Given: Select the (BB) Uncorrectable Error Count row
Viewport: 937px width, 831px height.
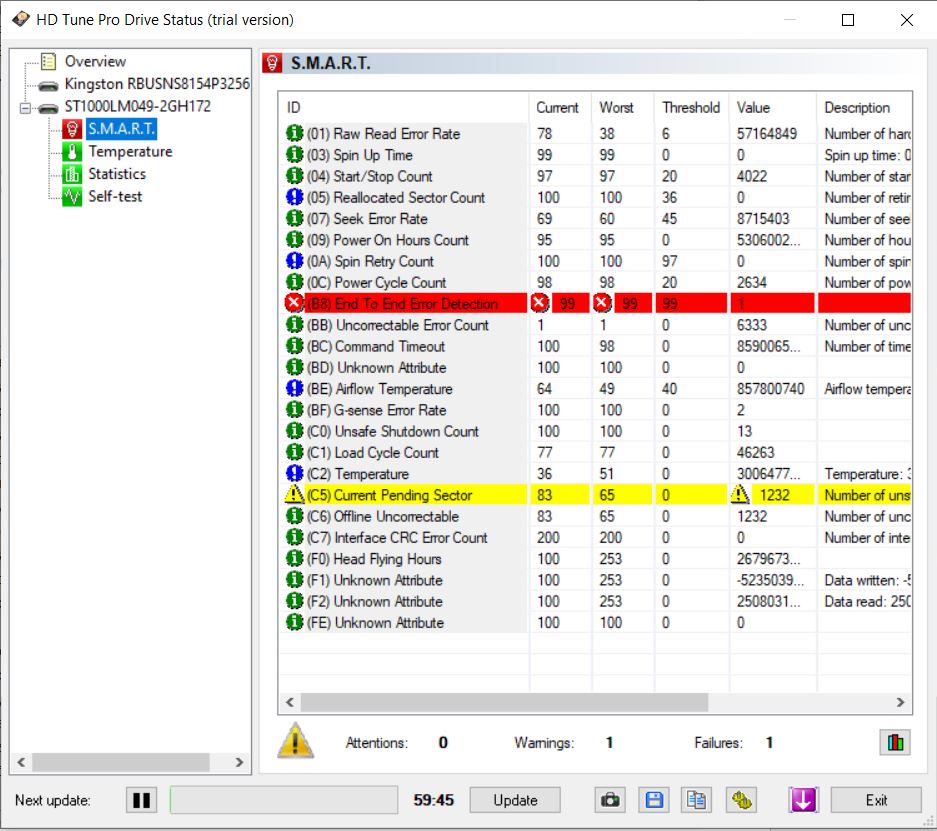Looking at the screenshot, I should coord(598,325).
